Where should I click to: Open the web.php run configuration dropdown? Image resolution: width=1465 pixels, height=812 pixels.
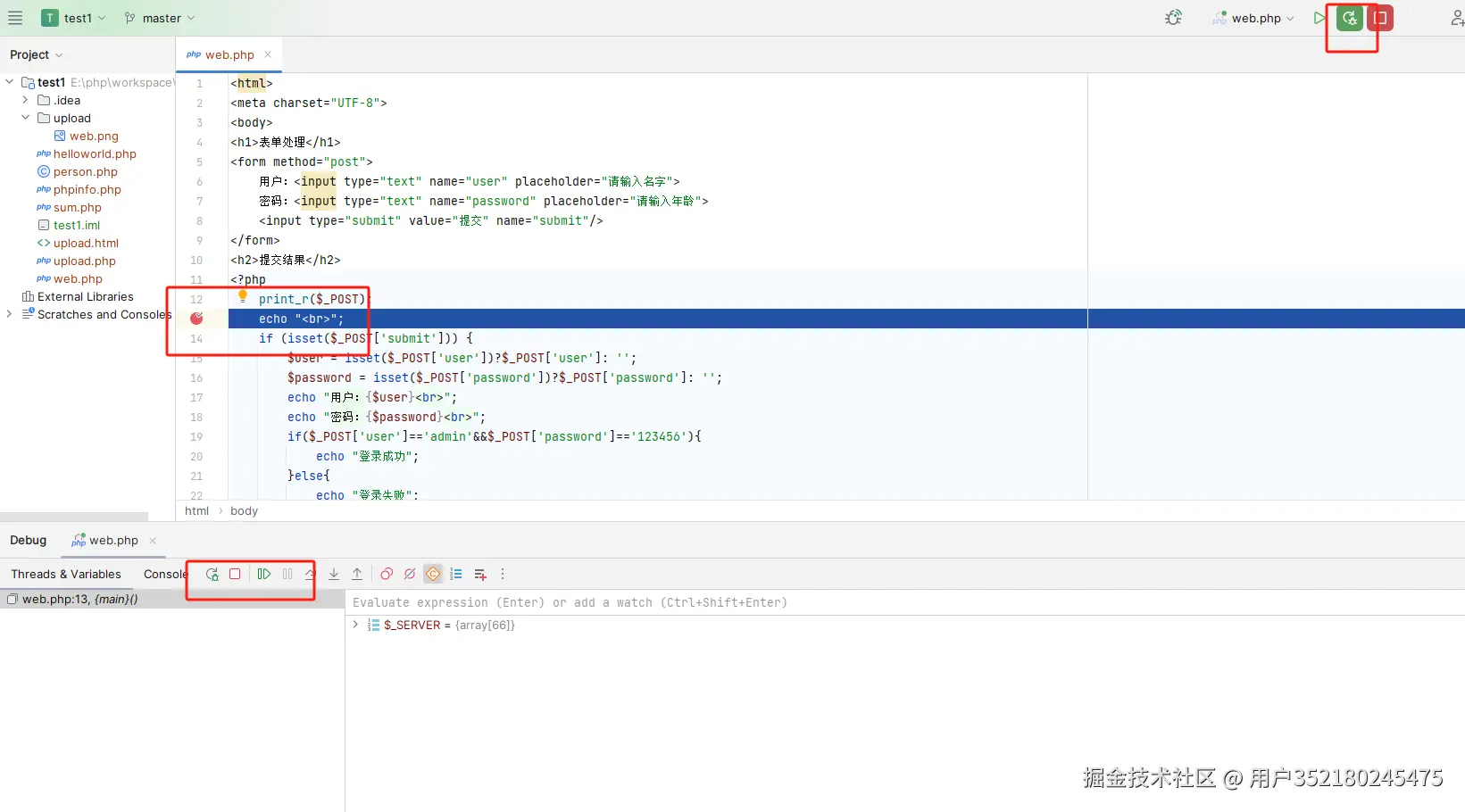1253,18
